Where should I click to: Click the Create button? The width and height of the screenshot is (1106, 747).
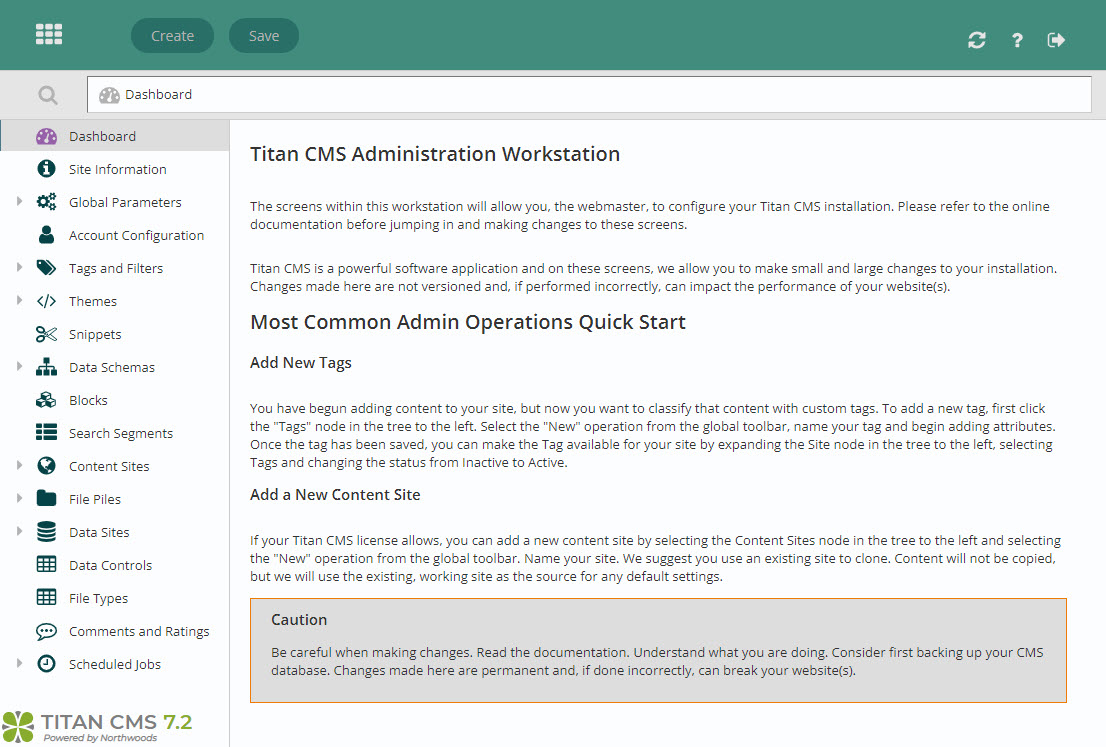coord(172,35)
